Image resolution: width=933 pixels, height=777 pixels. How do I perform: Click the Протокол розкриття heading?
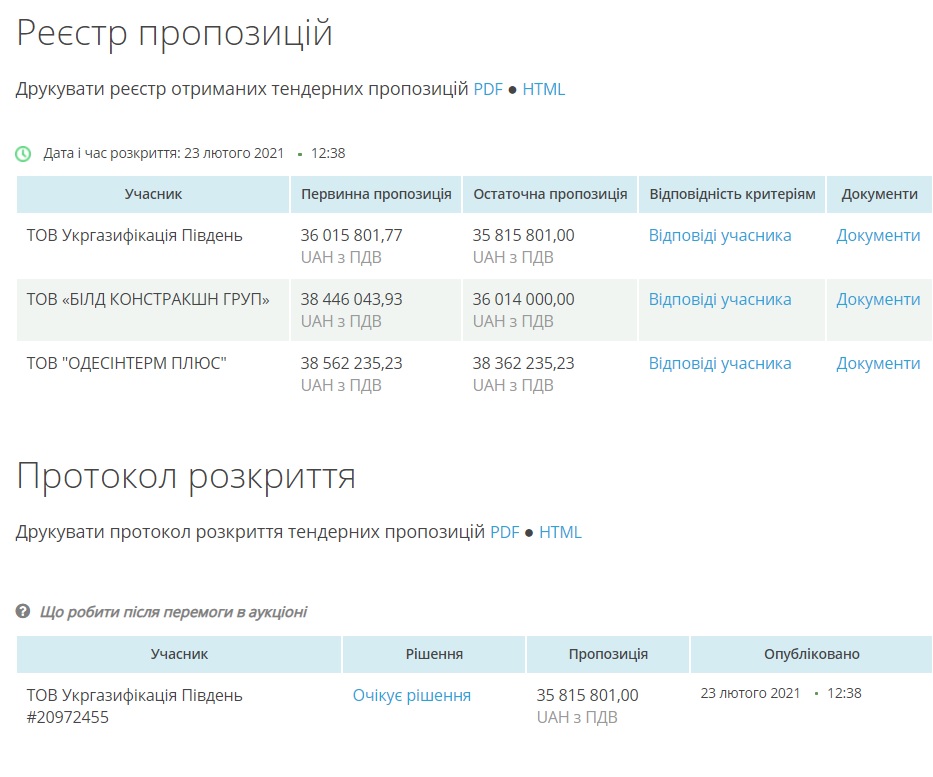pyautogui.click(x=186, y=477)
